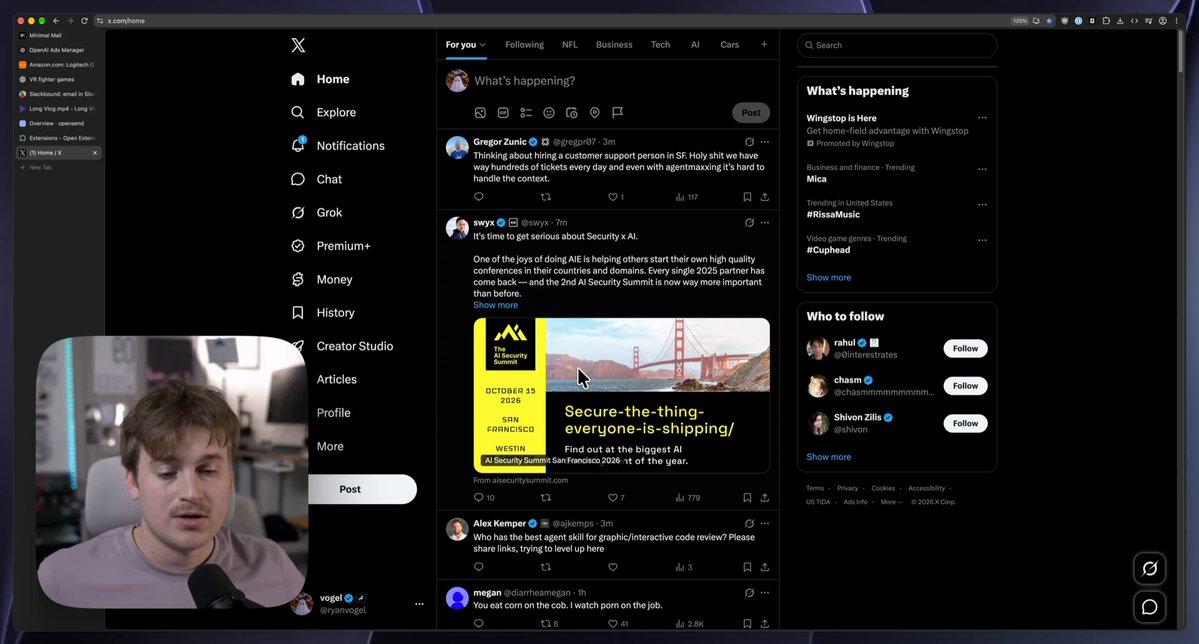Add a new feed tab with plus
The width and height of the screenshot is (1199, 644).
(764, 44)
